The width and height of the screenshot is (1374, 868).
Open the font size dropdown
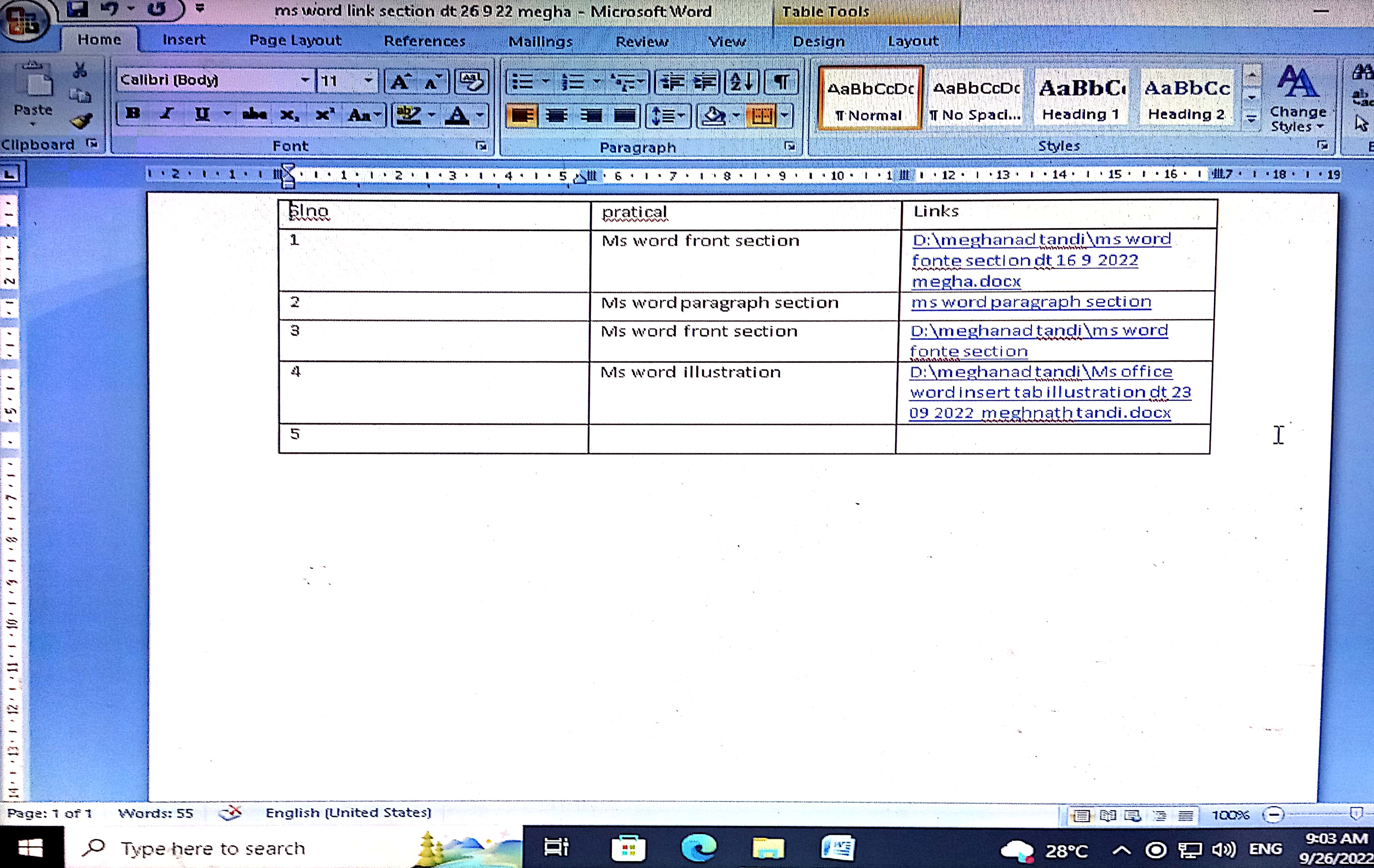368,80
